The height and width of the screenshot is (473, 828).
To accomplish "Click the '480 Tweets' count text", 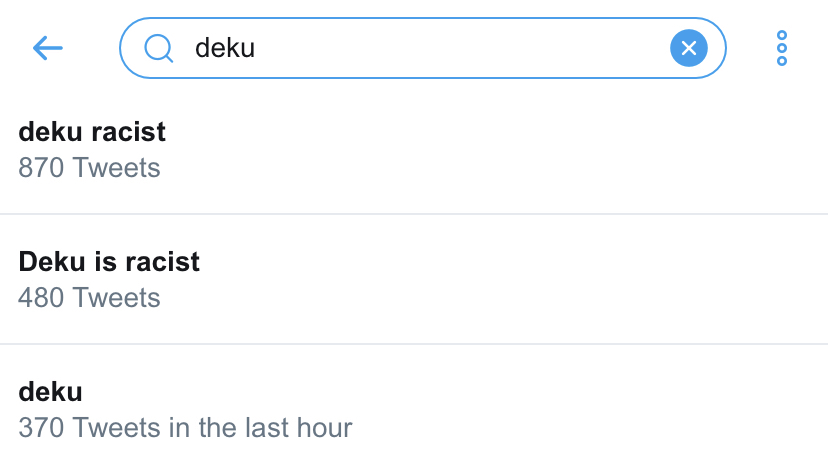I will click(x=89, y=298).
